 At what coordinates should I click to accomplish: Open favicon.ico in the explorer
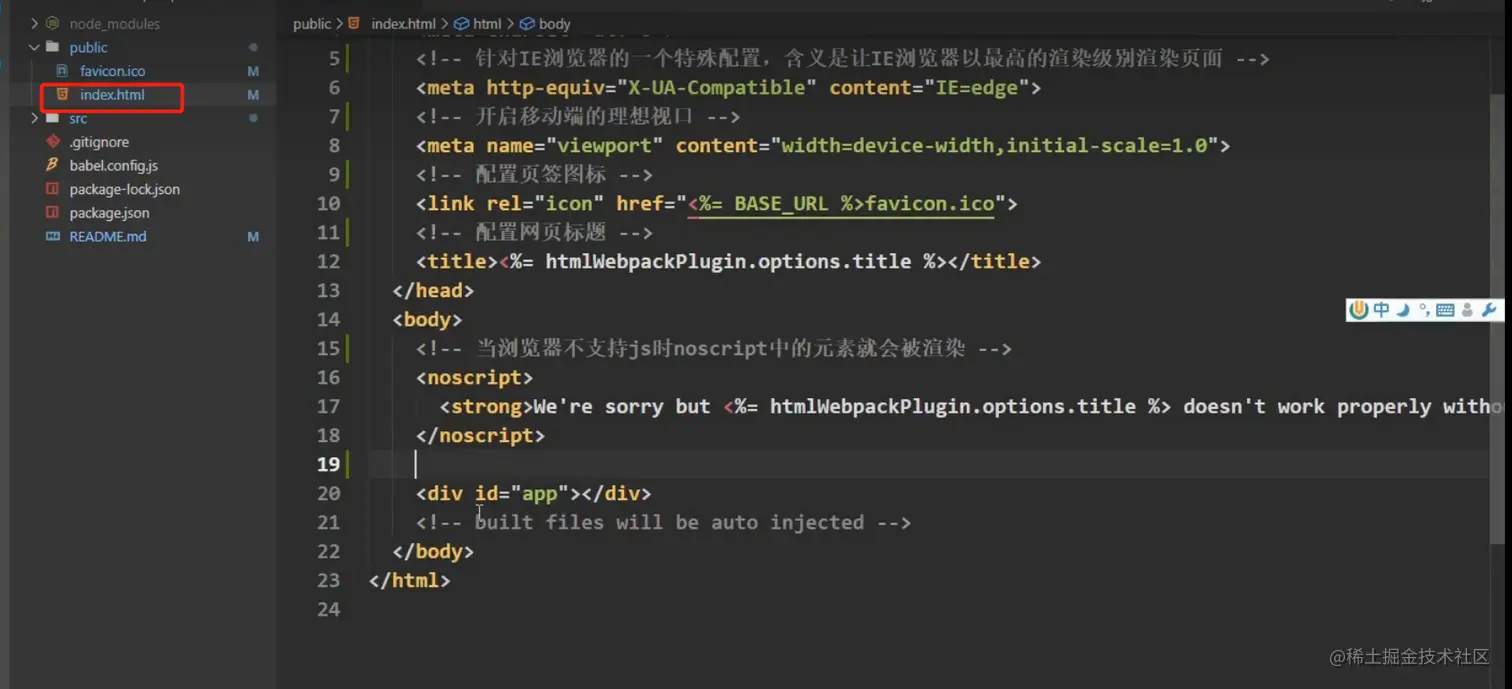(112, 71)
